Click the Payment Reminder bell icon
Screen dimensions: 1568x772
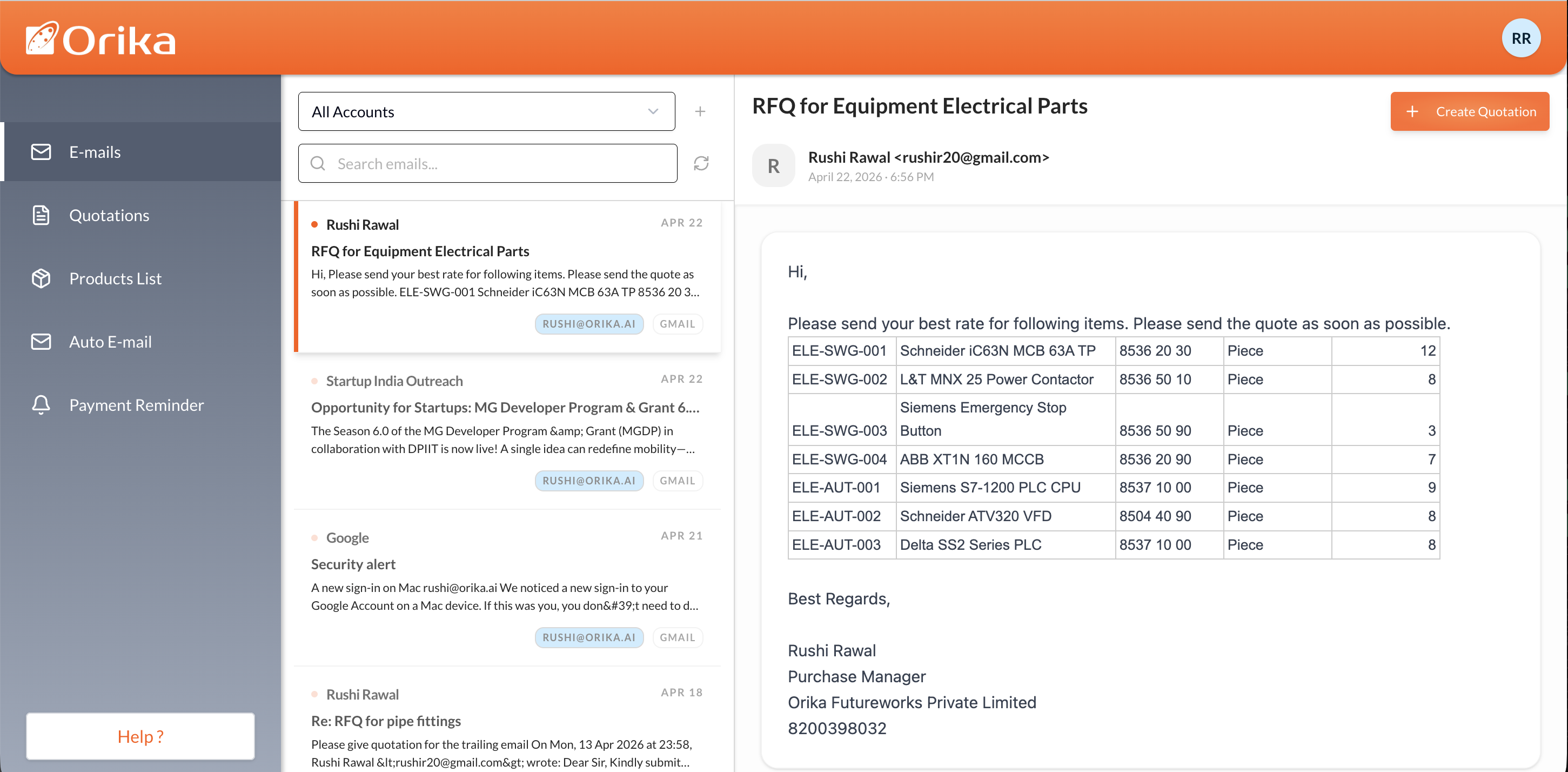tap(41, 405)
